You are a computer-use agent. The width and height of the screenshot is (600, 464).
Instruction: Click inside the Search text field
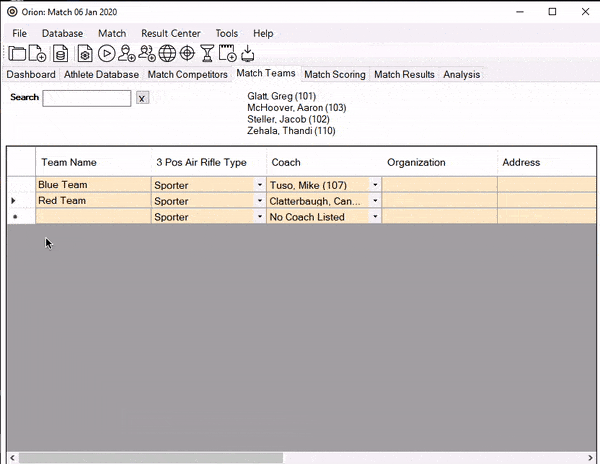[86, 98]
